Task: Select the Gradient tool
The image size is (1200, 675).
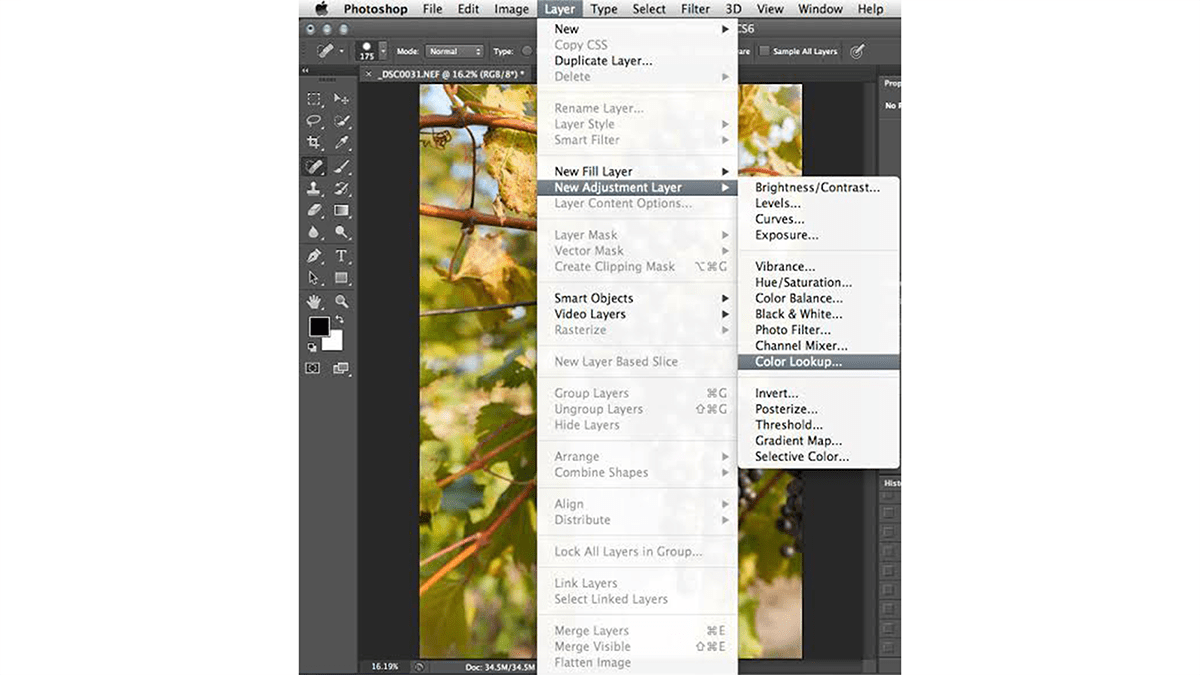Action: 342,210
